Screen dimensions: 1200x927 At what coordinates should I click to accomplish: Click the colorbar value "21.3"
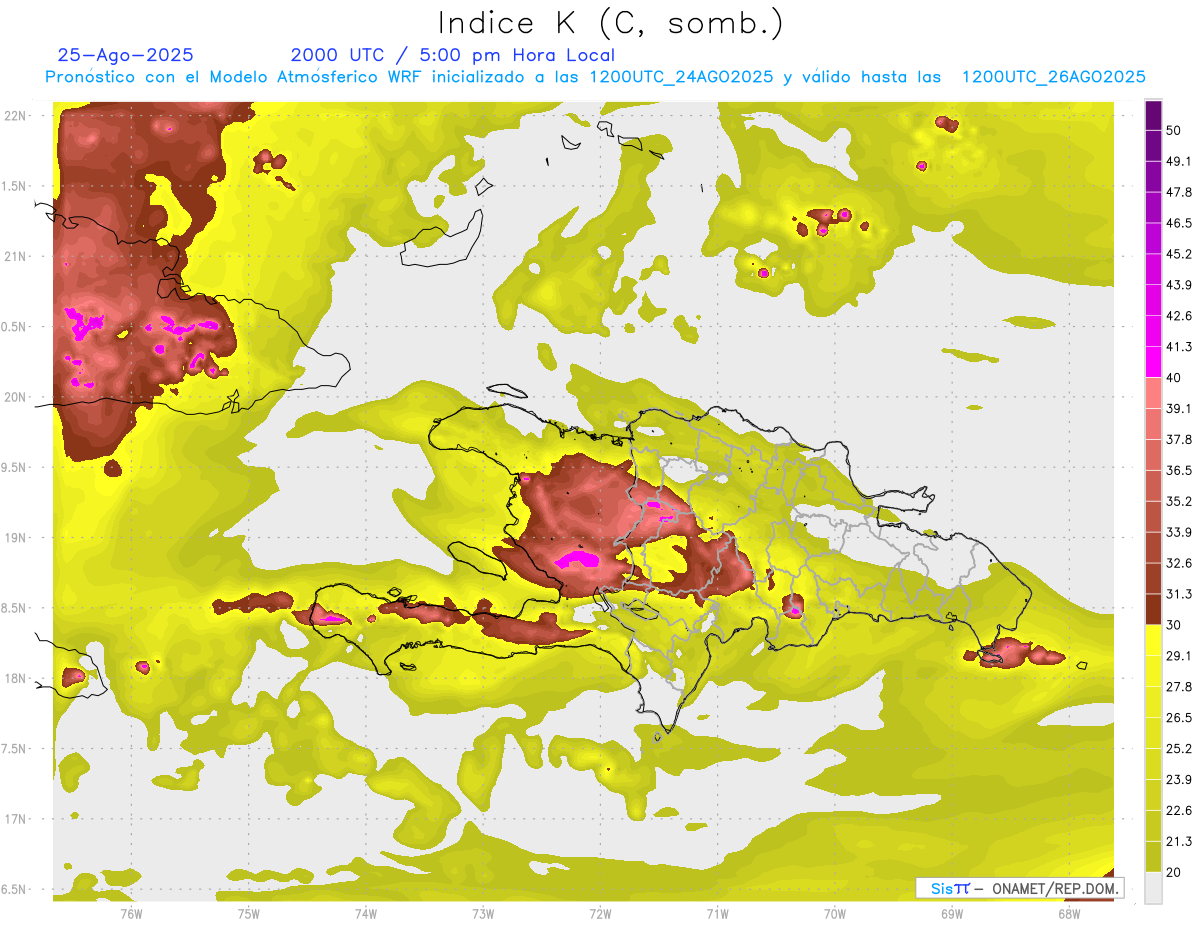tap(1179, 842)
